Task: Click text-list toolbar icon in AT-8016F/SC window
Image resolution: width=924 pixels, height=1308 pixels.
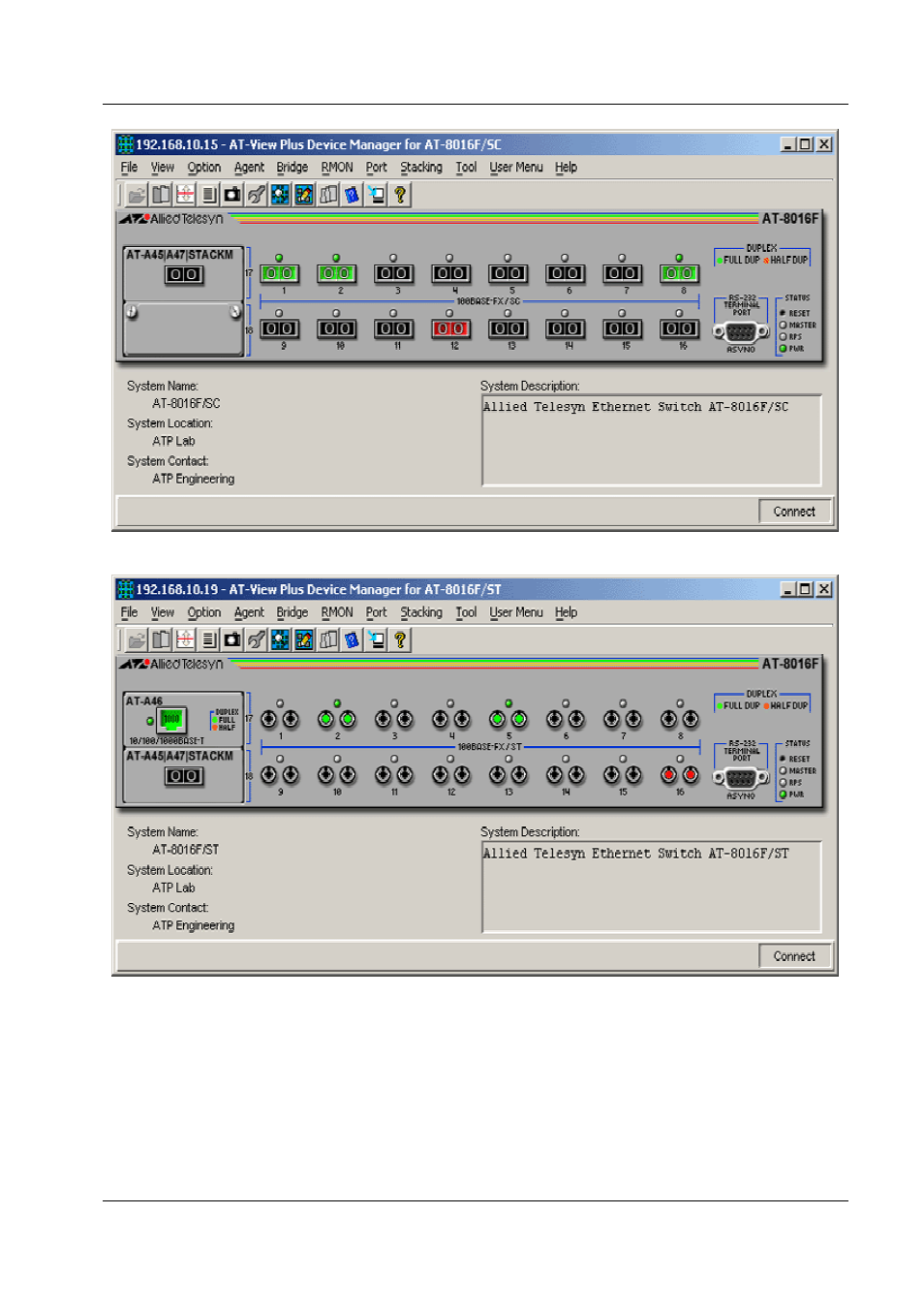Action: 208,195
